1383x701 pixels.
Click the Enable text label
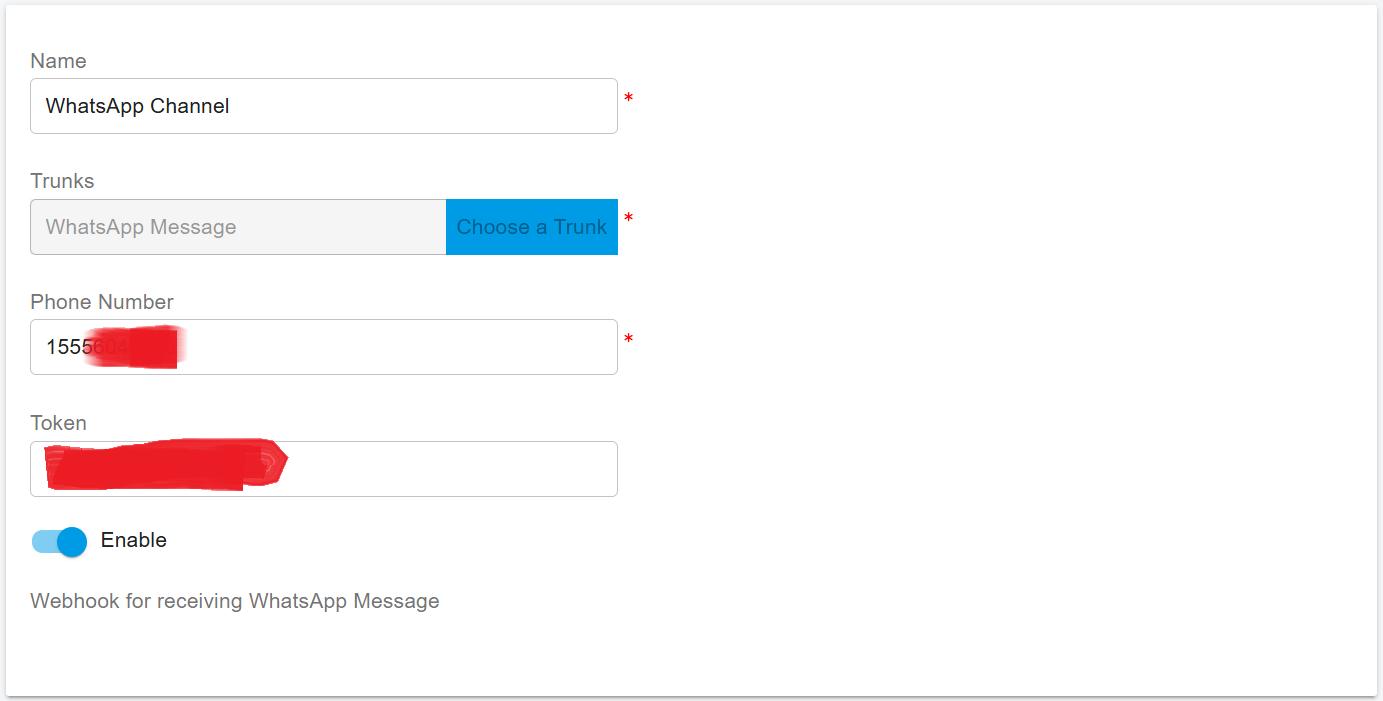coord(133,540)
